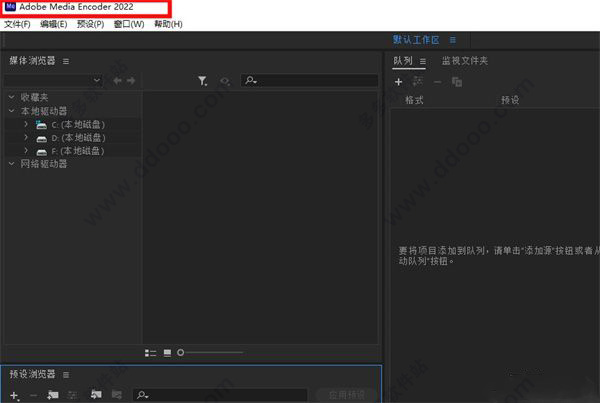This screenshot has height=403, width=600.
Task: Select the D: (本地磁盘) label
Action: pos(78,138)
